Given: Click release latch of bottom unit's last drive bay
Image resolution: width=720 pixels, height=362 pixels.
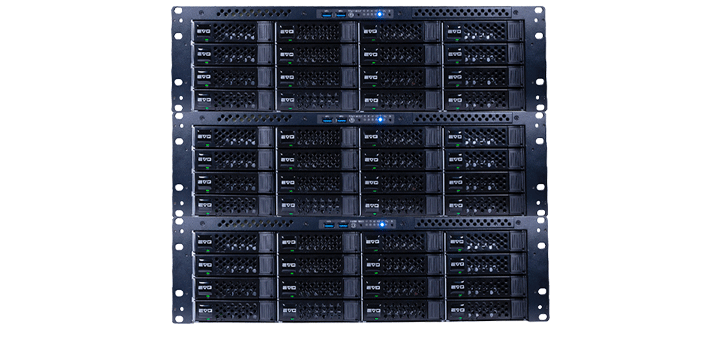Looking at the screenshot, I should click(518, 310).
